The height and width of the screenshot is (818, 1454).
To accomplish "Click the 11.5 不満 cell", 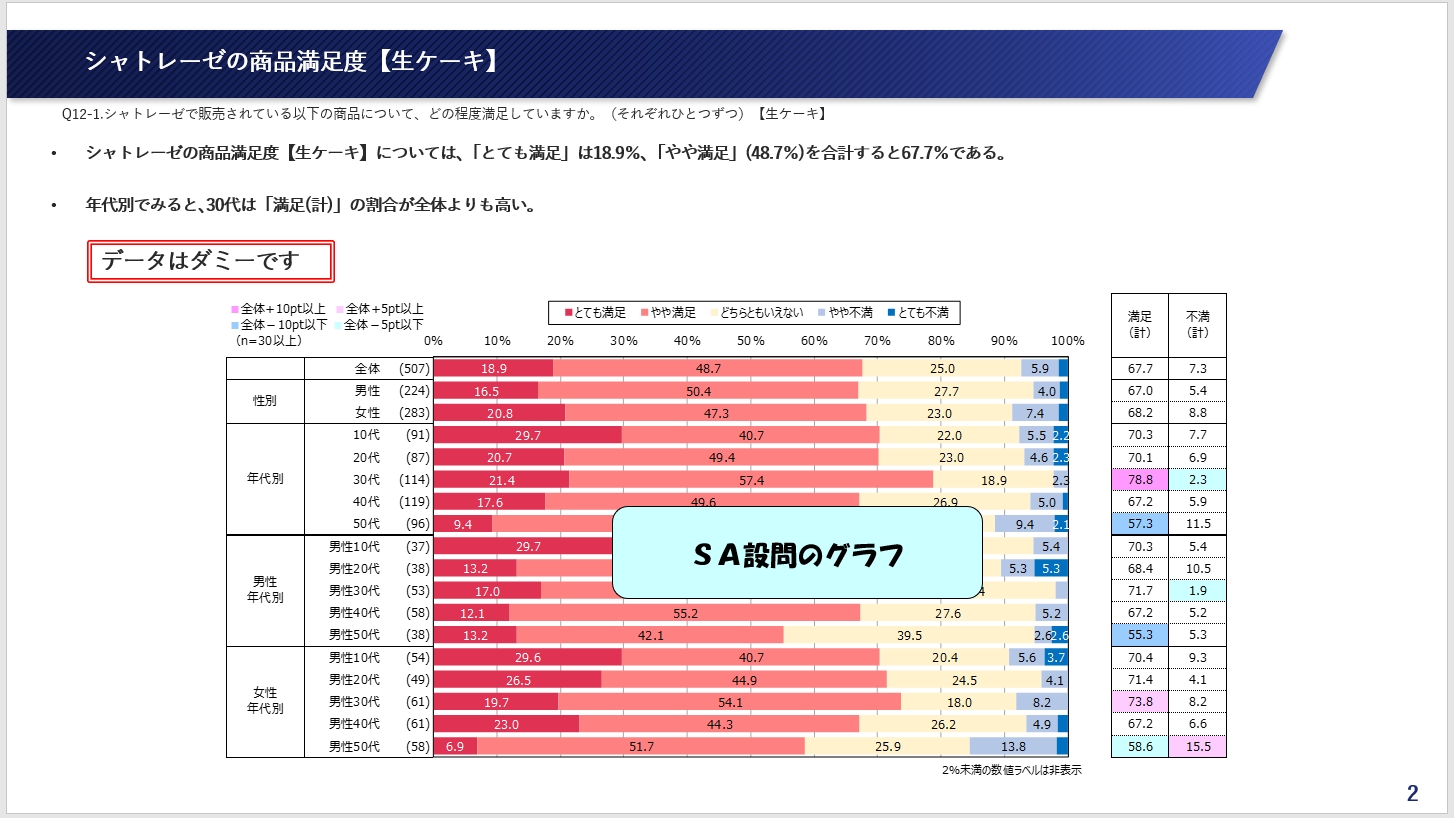I will 1197,523.
